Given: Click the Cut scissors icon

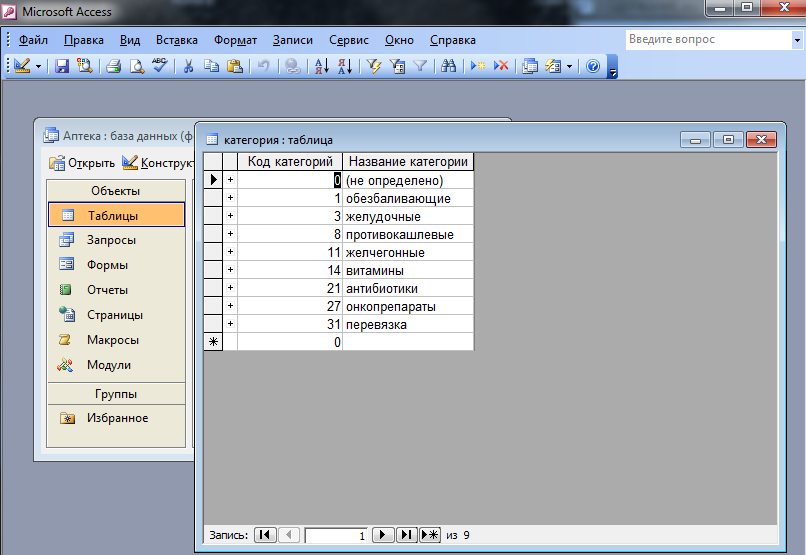Looking at the screenshot, I should coord(189,66).
